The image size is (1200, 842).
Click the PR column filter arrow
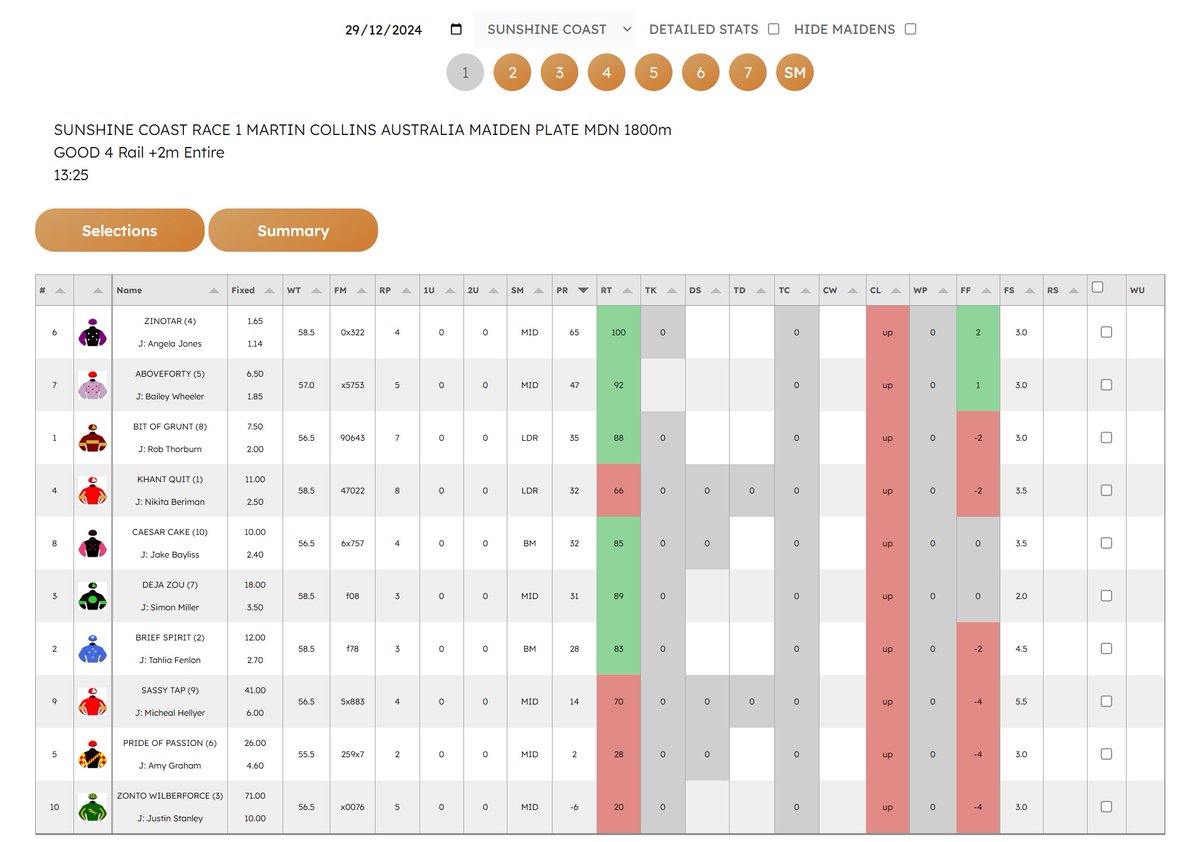tap(583, 289)
